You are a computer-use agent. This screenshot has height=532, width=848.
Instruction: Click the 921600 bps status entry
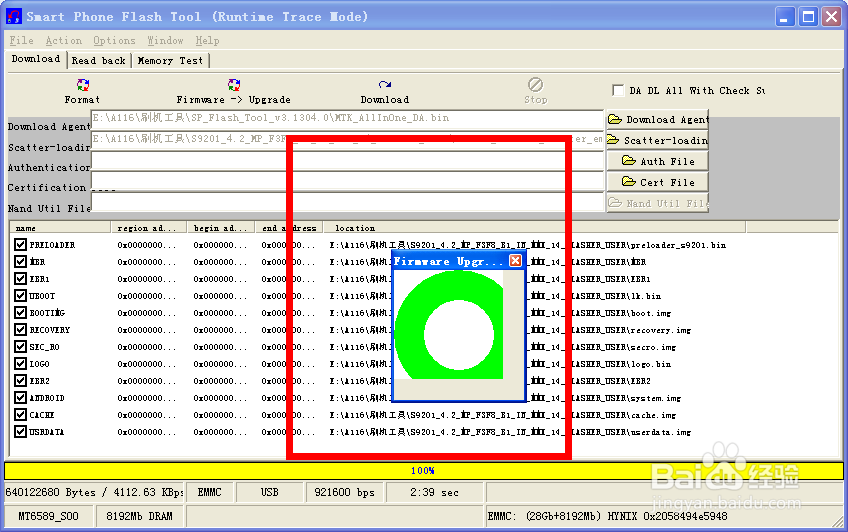coord(344,493)
